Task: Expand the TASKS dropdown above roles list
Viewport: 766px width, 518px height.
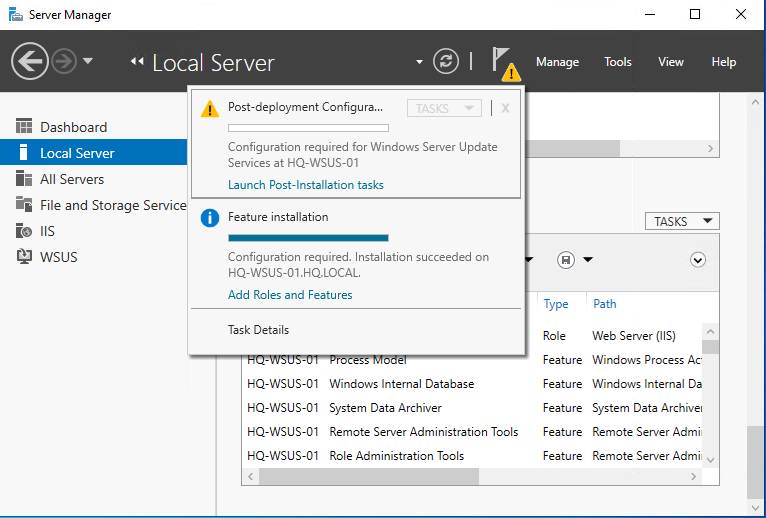Action: pyautogui.click(x=684, y=222)
